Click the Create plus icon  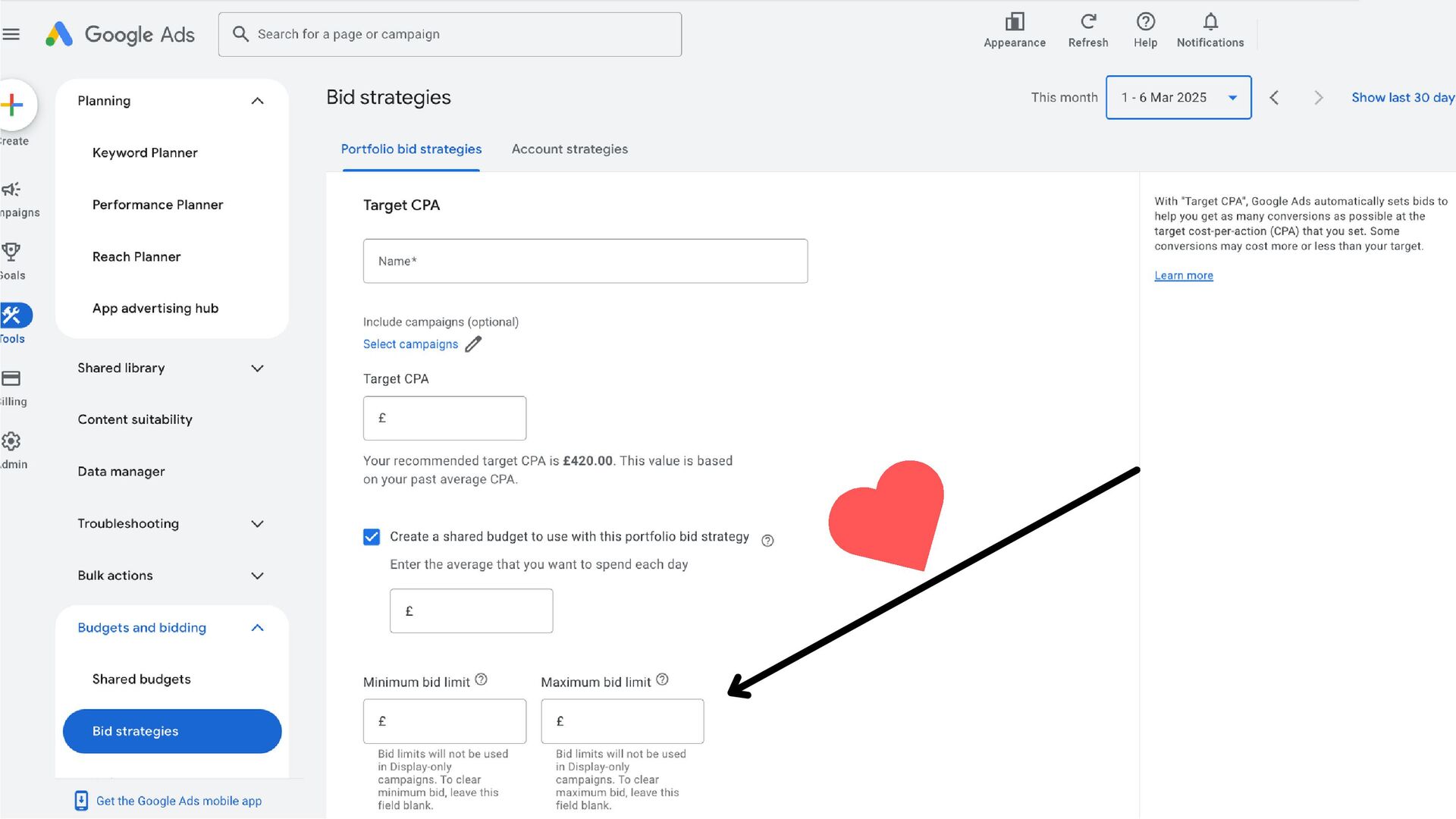click(12, 105)
